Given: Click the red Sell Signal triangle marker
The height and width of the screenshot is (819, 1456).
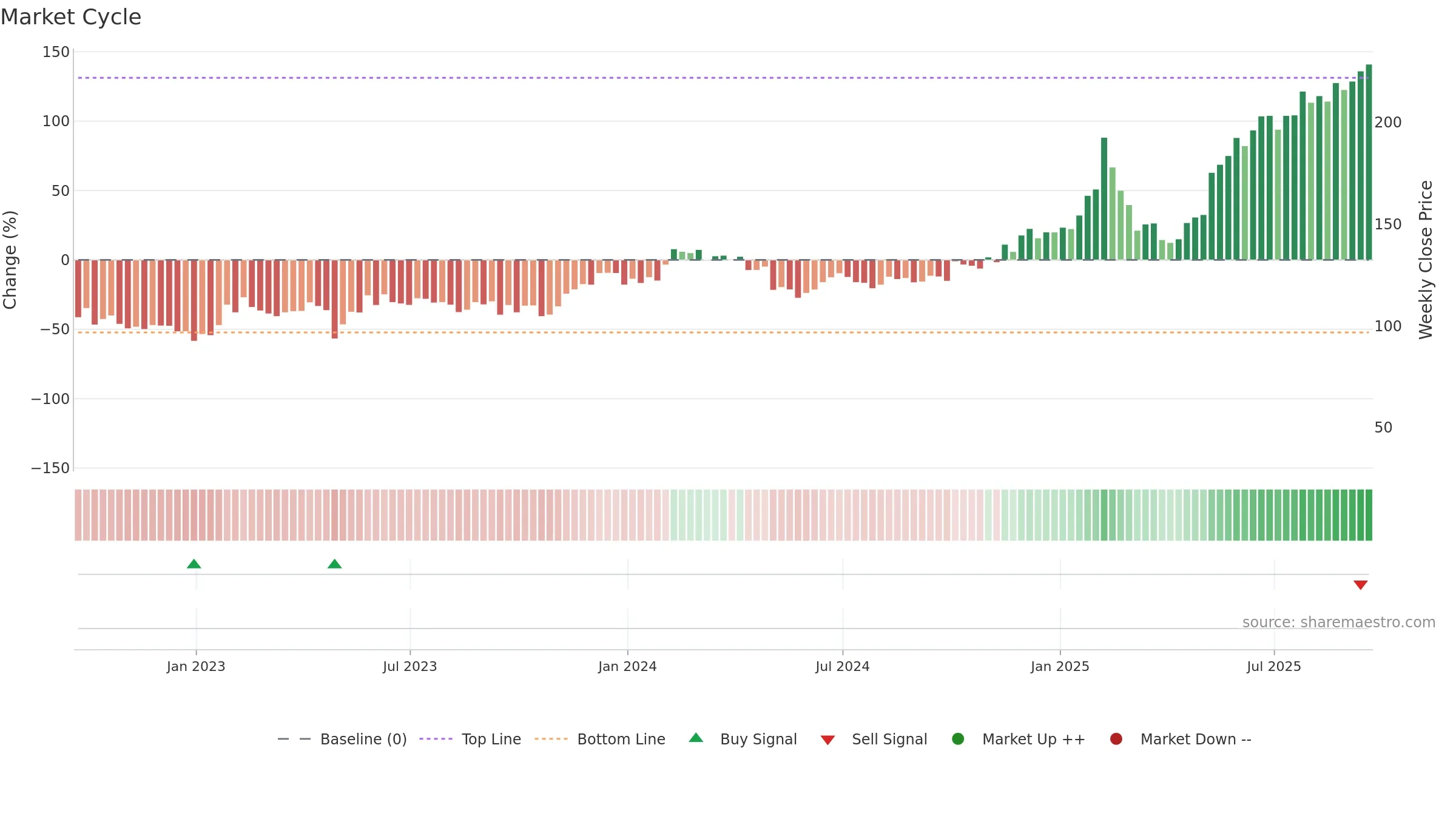Looking at the screenshot, I should click(1360, 585).
